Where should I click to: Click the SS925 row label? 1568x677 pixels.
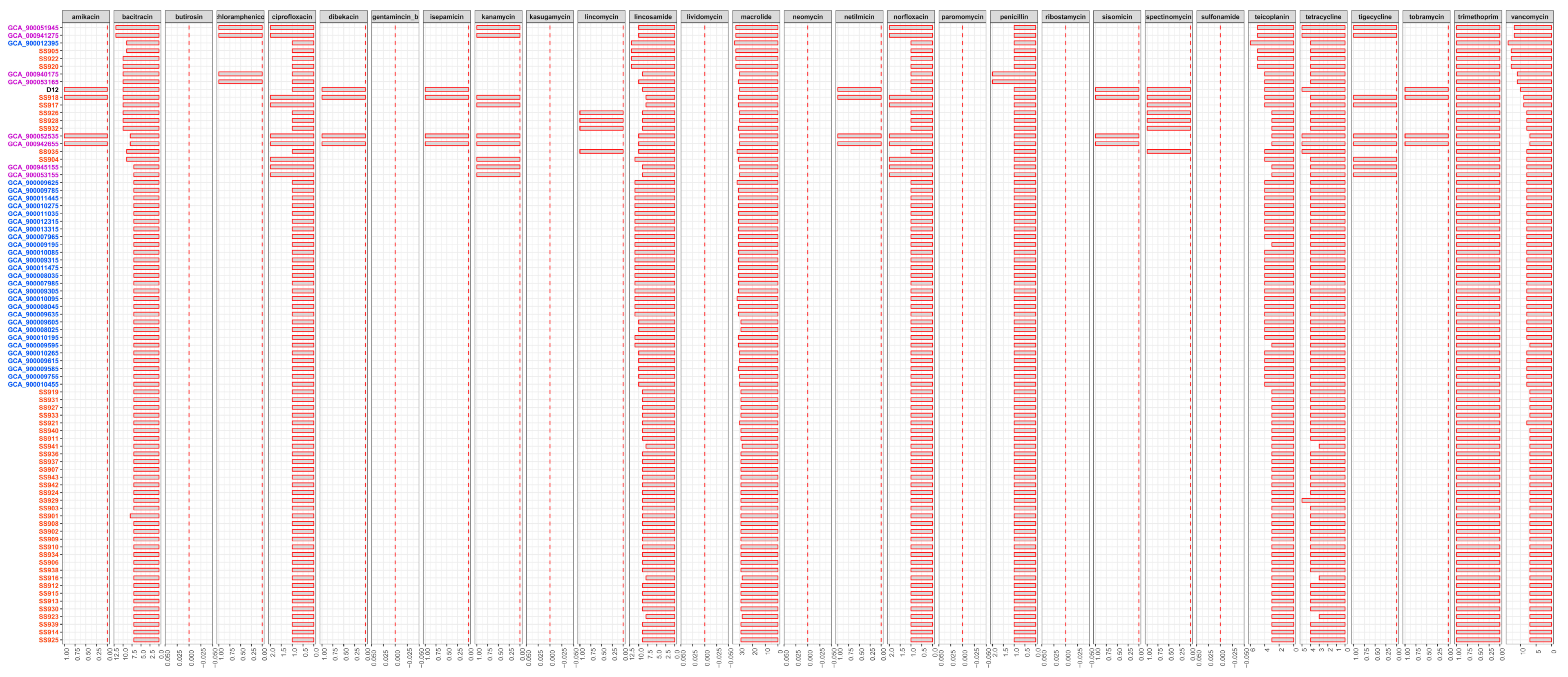click(x=49, y=640)
